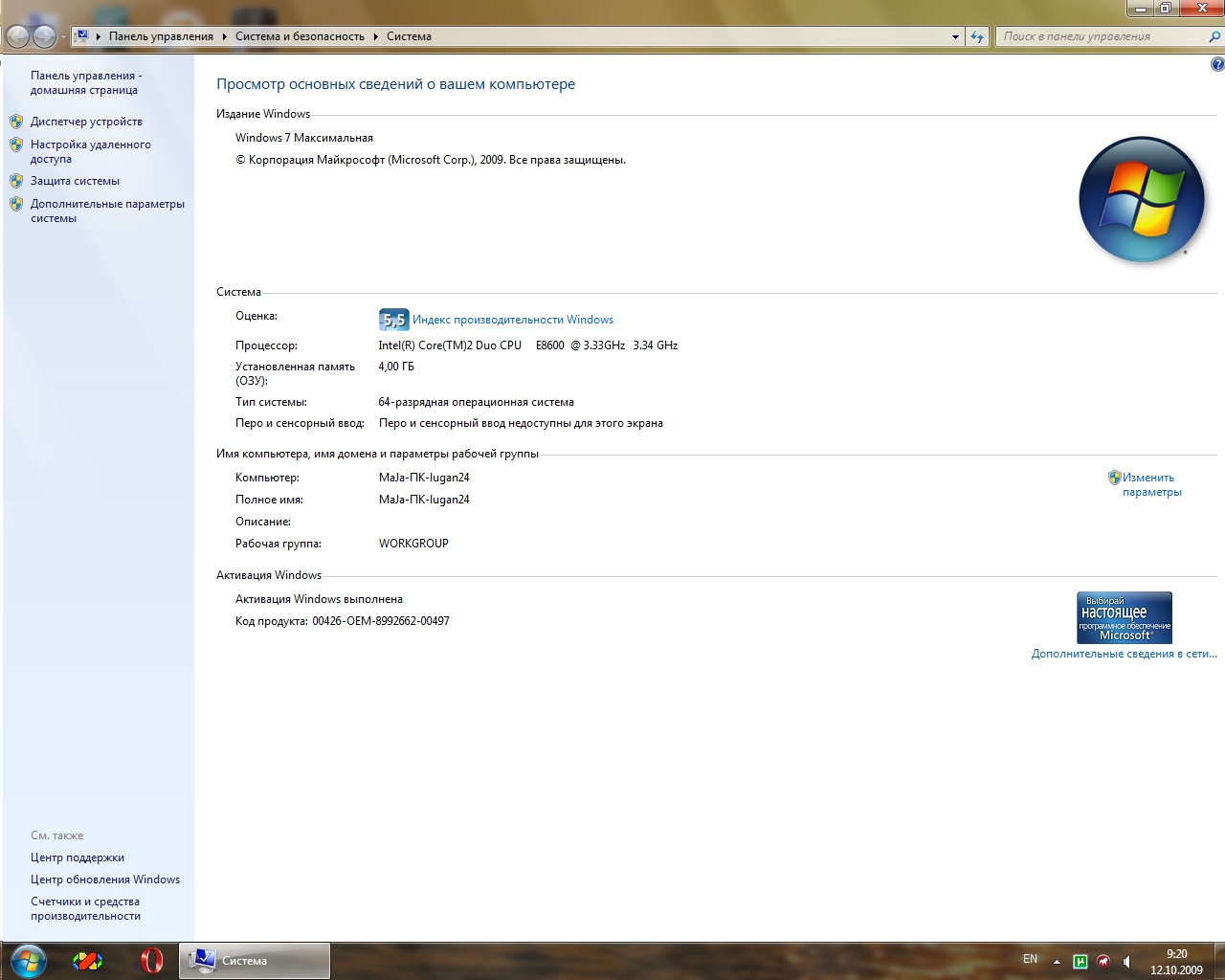Click the green µTorrent tray icon
The image size is (1225, 980).
[1080, 962]
